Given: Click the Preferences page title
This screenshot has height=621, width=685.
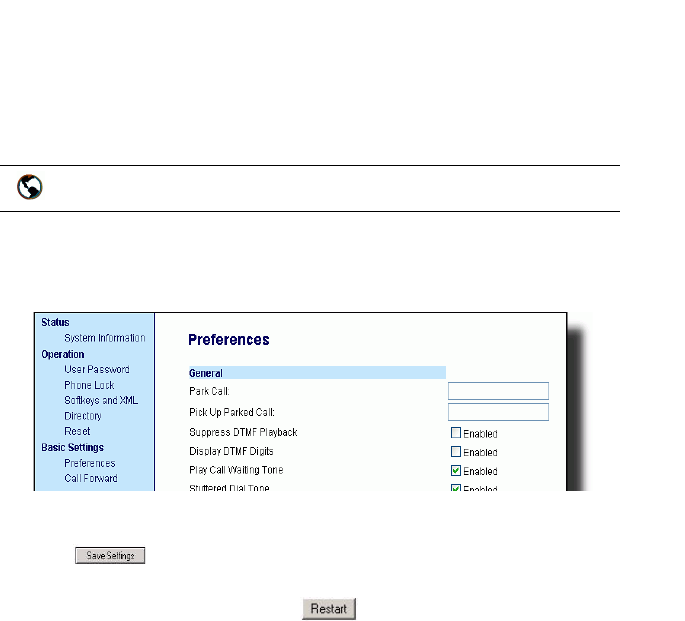Looking at the screenshot, I should 228,340.
